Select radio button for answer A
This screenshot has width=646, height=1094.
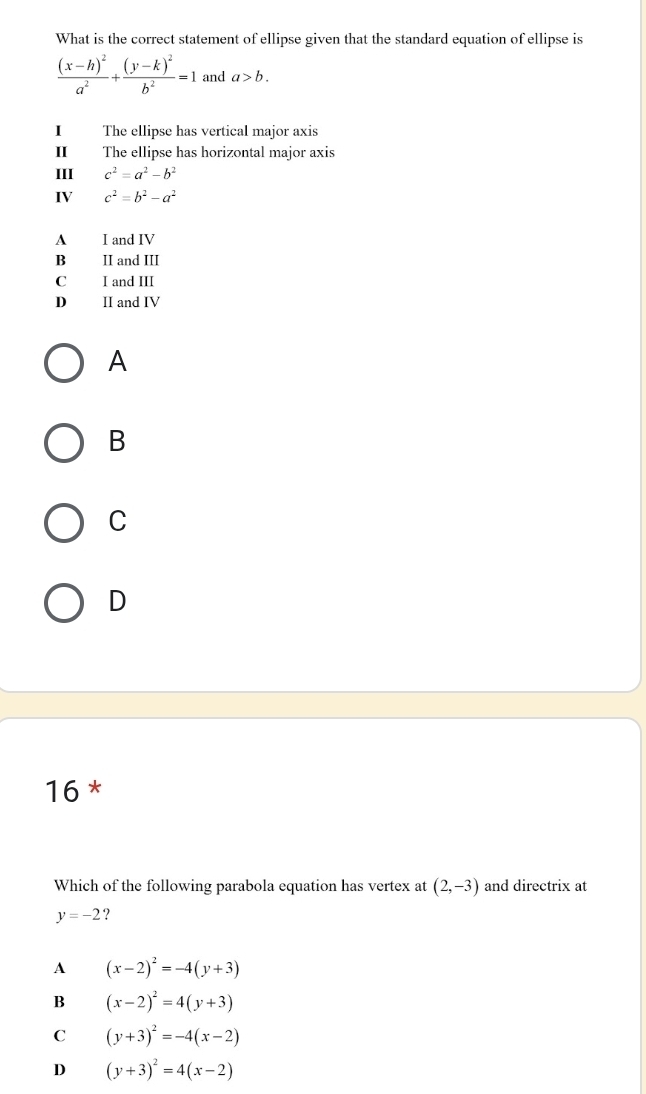64,364
